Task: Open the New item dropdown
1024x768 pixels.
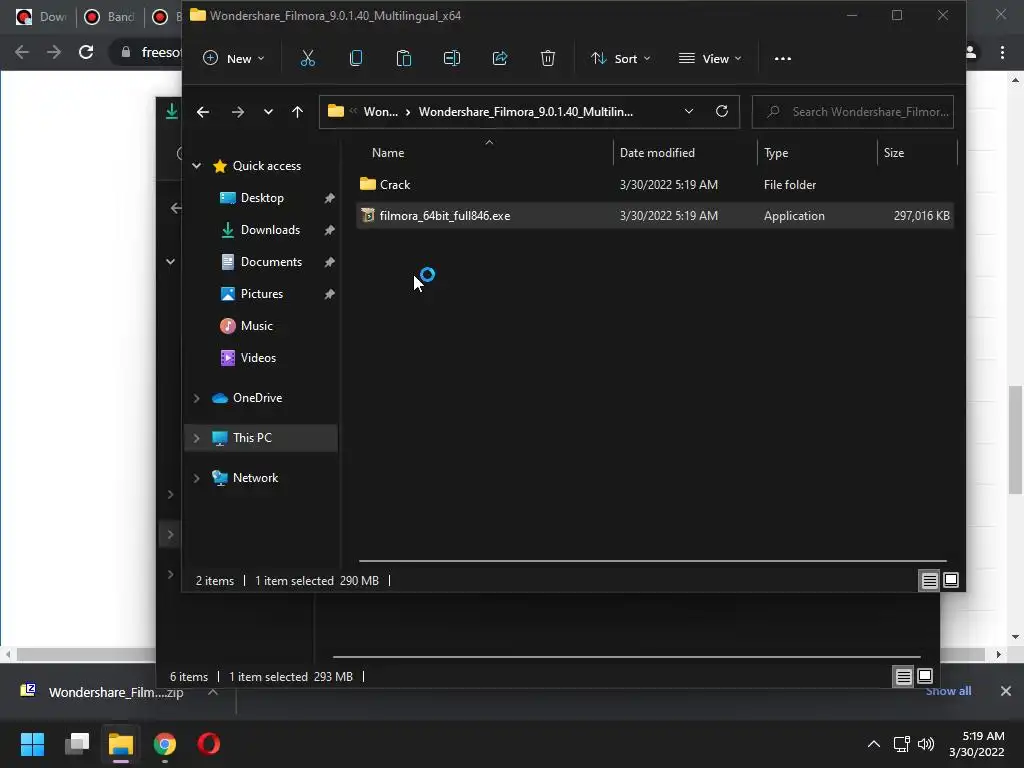Action: click(233, 59)
